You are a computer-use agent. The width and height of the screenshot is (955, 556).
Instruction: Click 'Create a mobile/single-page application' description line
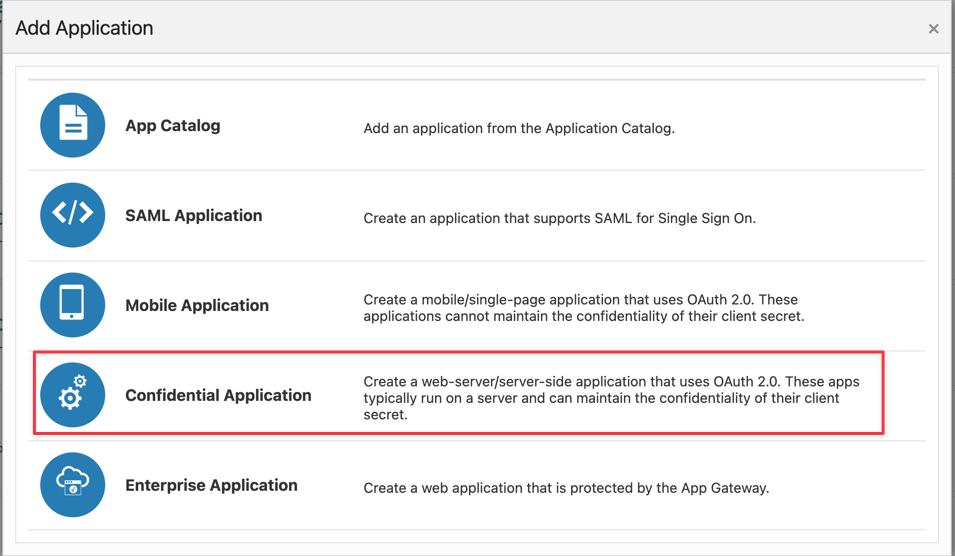580,300
